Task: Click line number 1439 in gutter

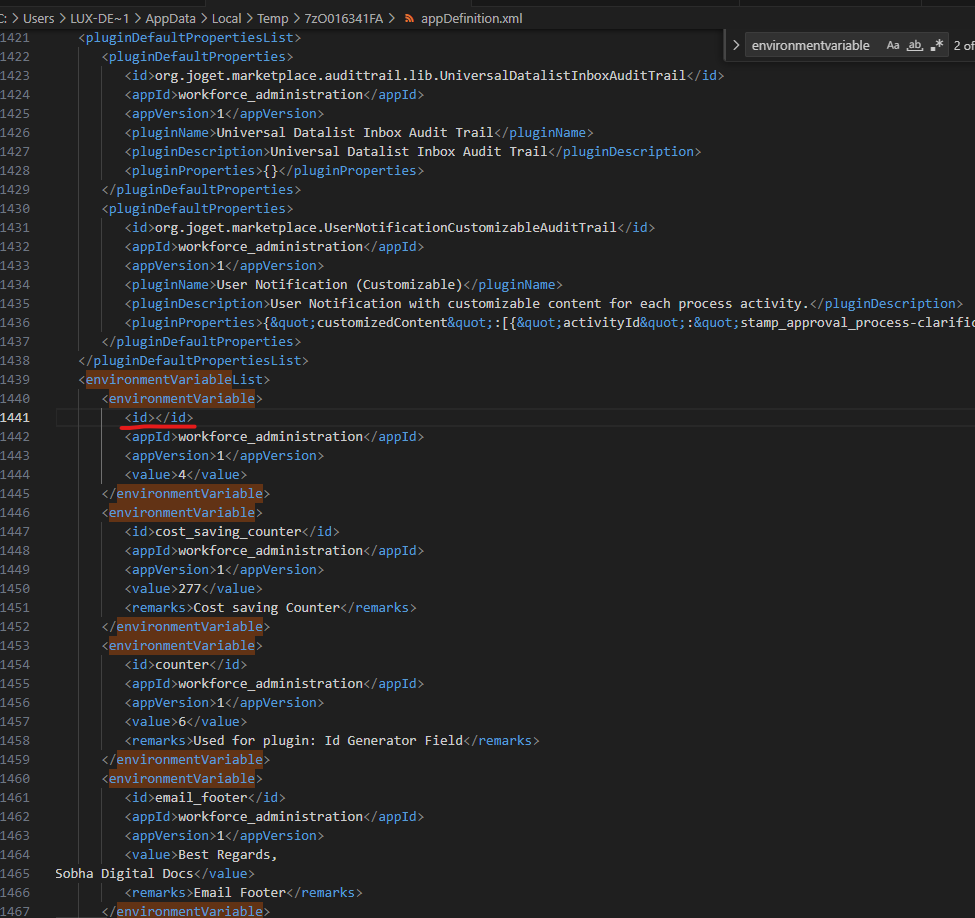Action: (29, 379)
